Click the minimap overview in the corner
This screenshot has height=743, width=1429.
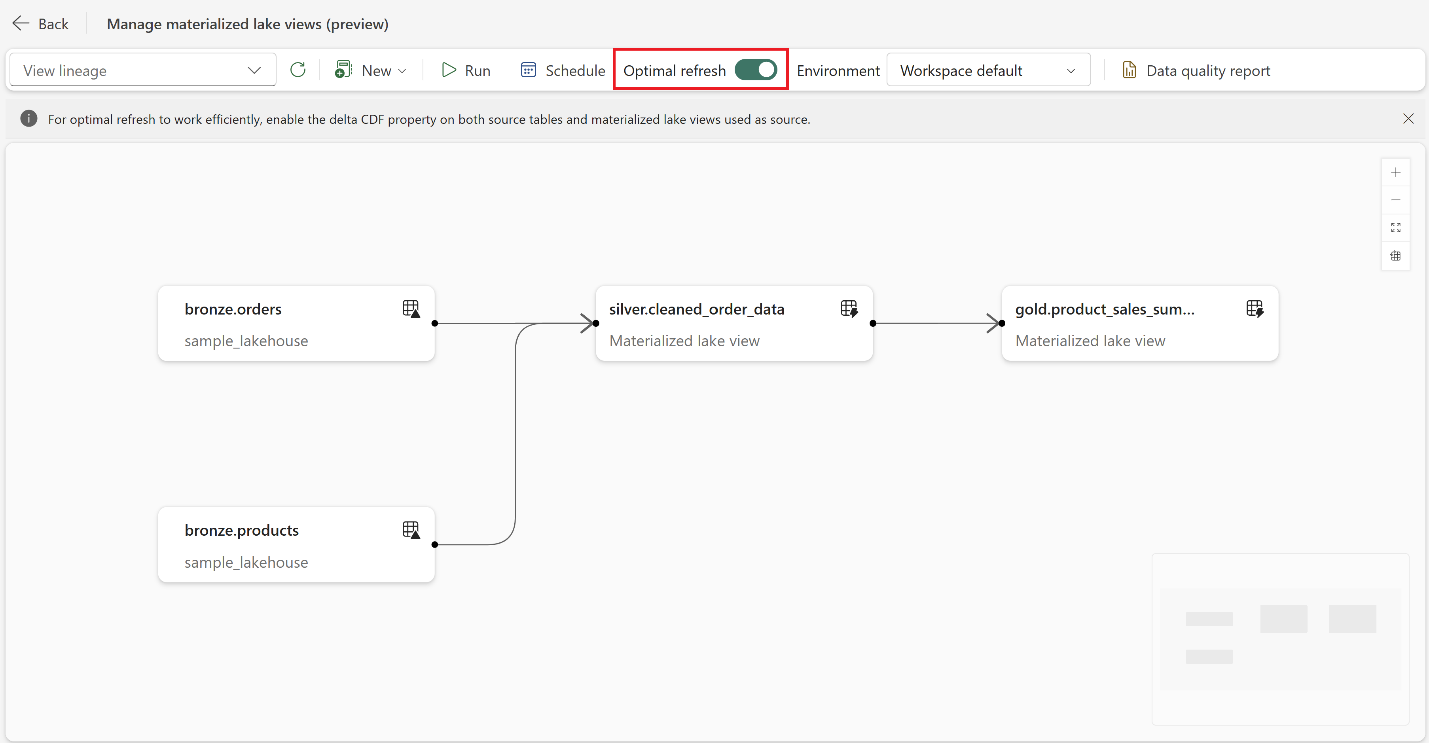tap(1280, 638)
